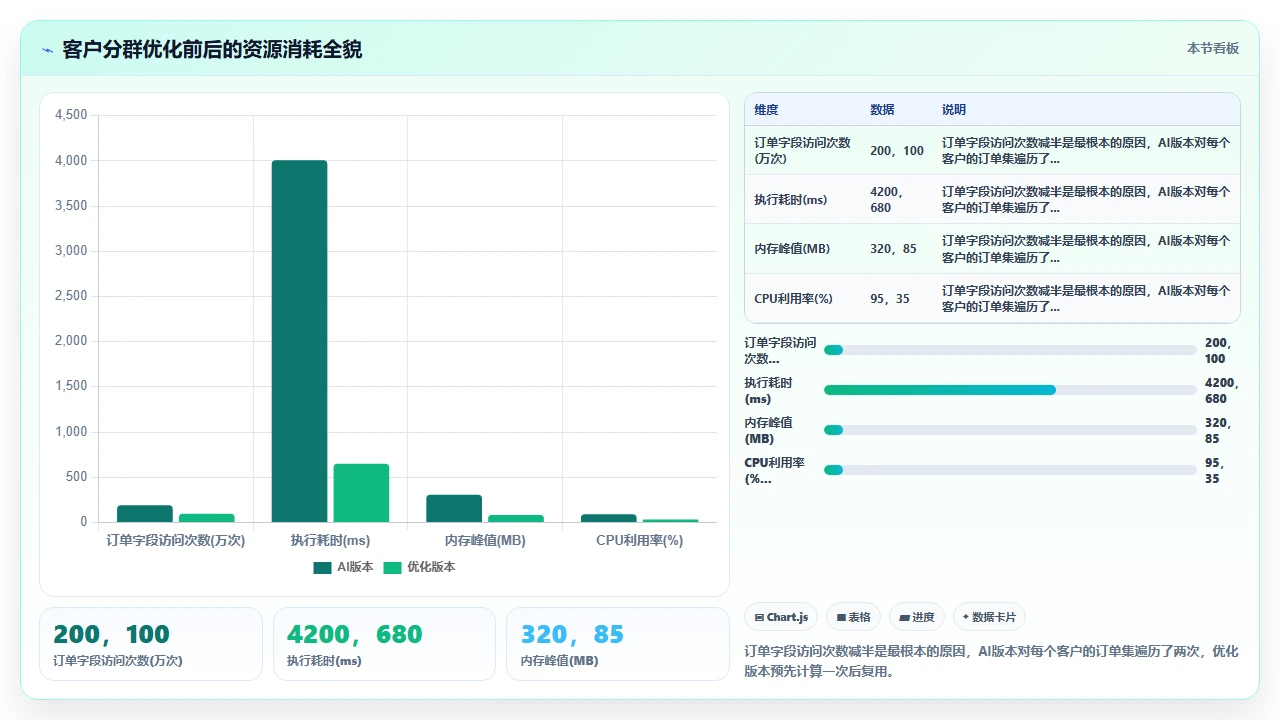Click the y-axis value 2,500
This screenshot has width=1280, height=720.
point(70,296)
